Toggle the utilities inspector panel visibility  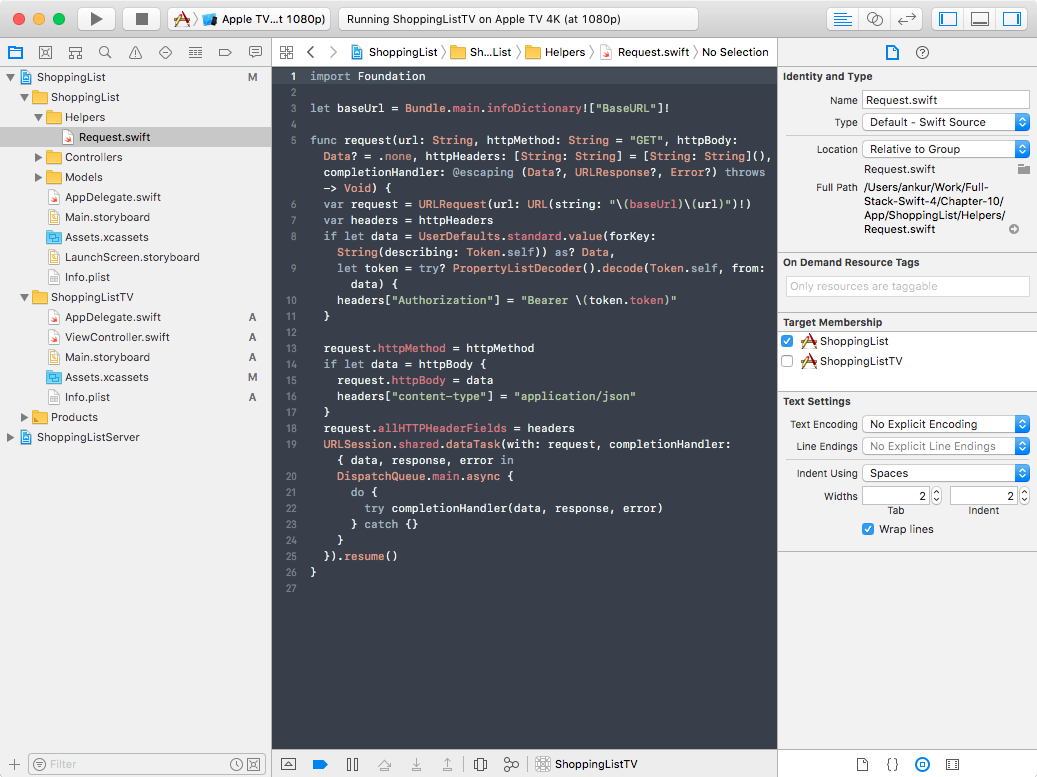(1012, 19)
